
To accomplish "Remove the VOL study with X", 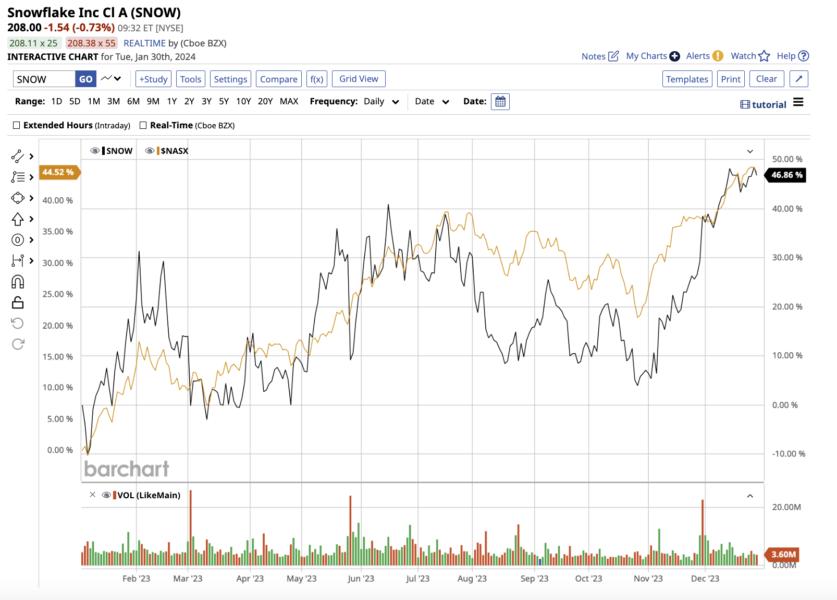I will 92,495.
